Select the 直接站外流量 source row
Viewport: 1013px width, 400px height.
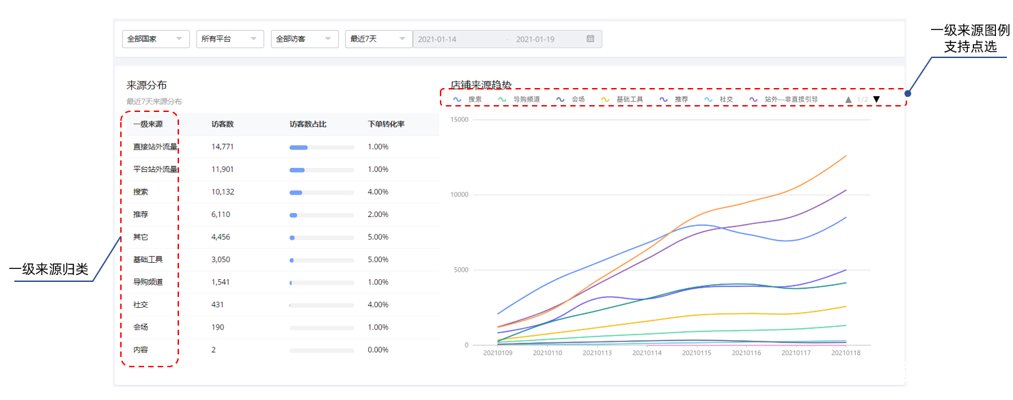click(280, 147)
